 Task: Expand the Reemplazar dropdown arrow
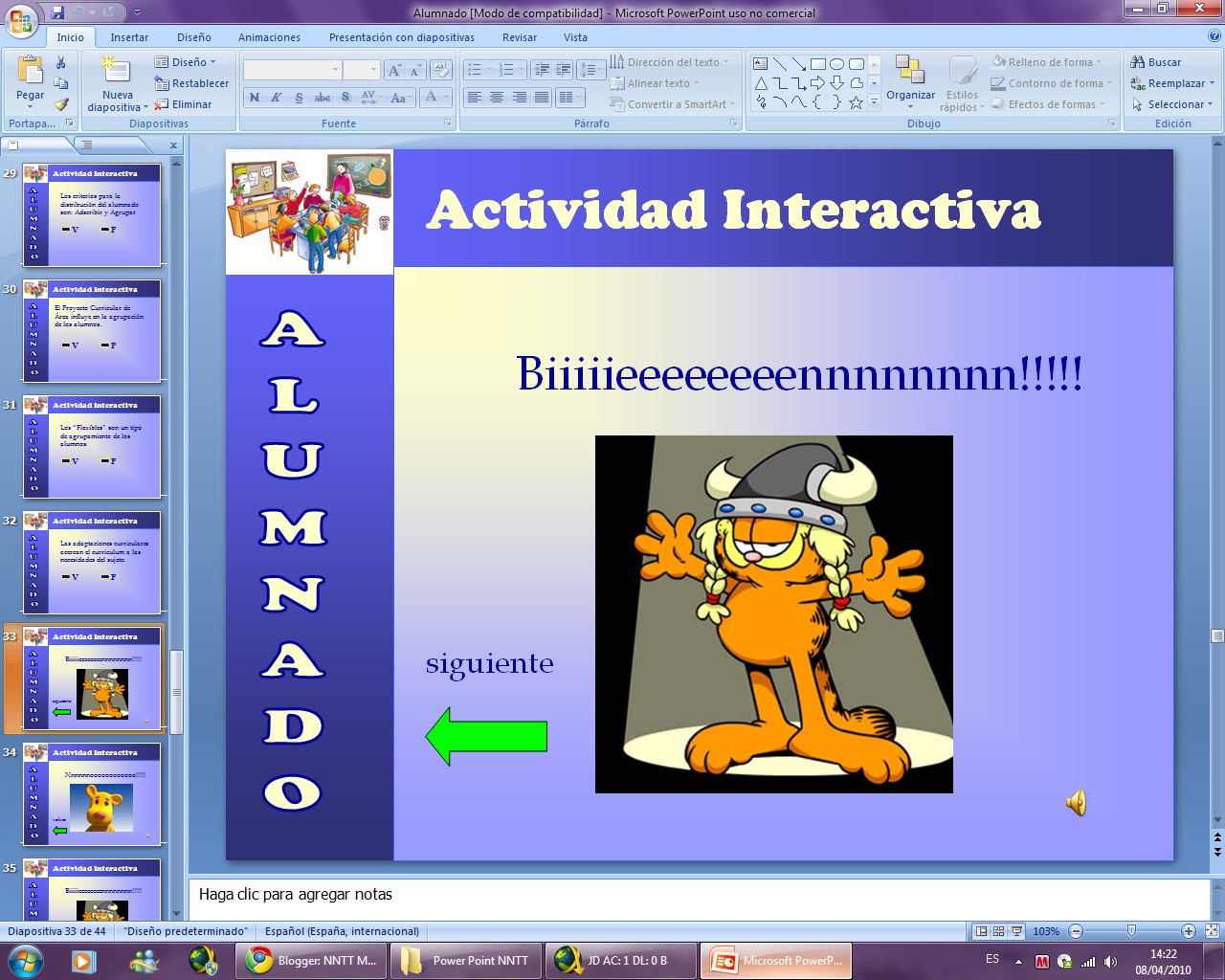point(1212,83)
